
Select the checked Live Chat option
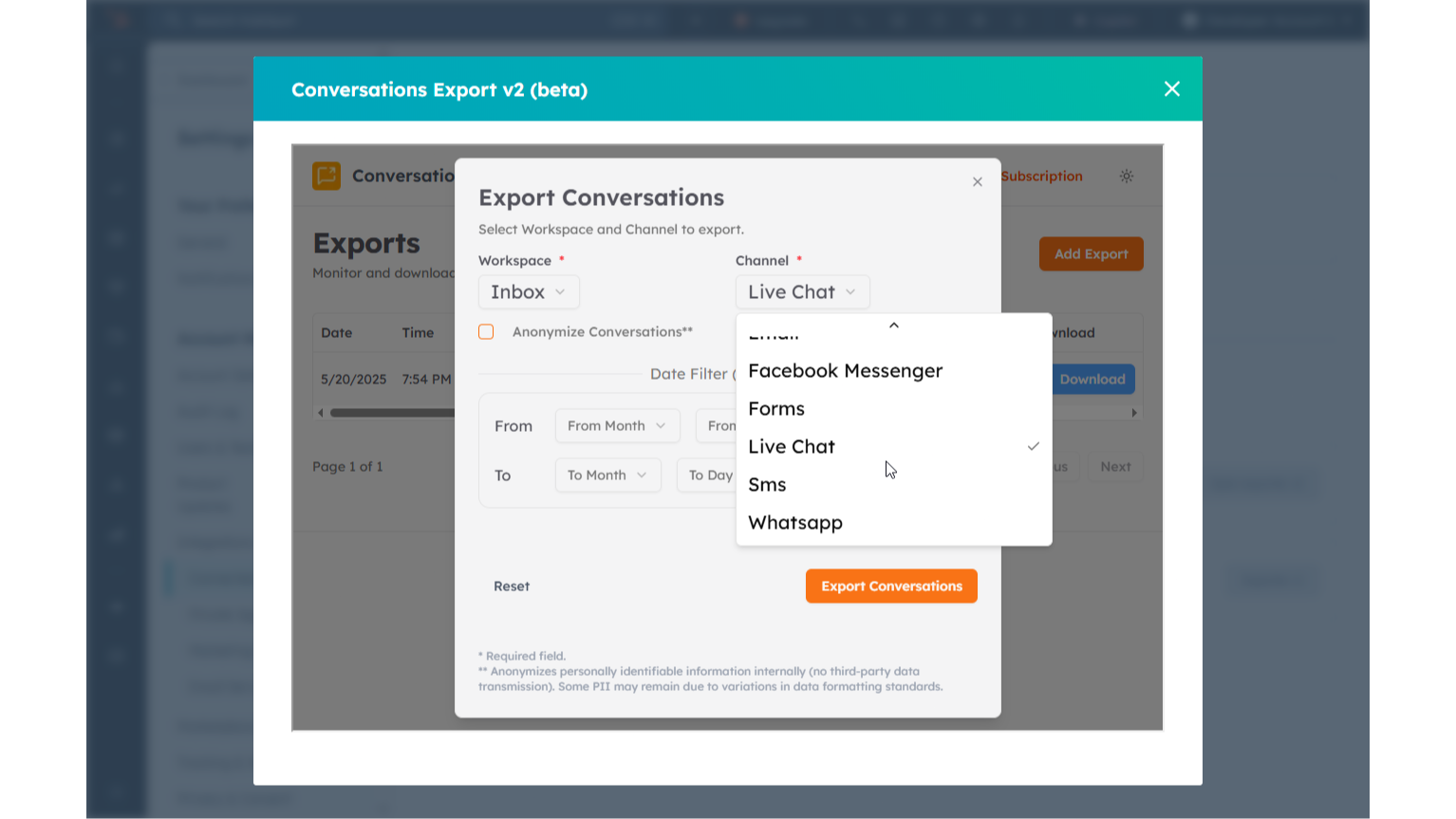[792, 447]
